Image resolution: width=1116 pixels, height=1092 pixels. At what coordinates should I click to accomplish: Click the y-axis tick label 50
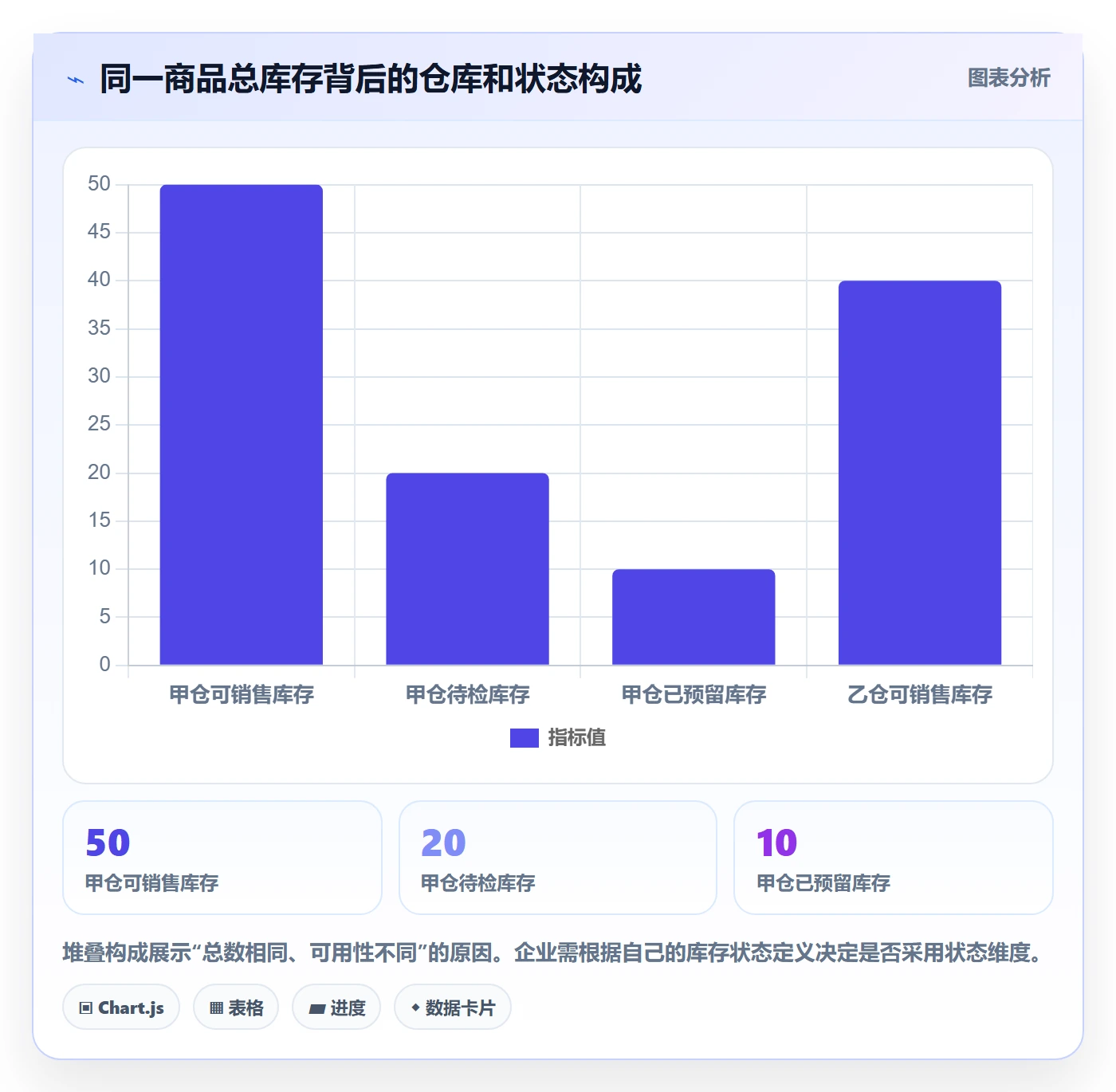tap(99, 184)
